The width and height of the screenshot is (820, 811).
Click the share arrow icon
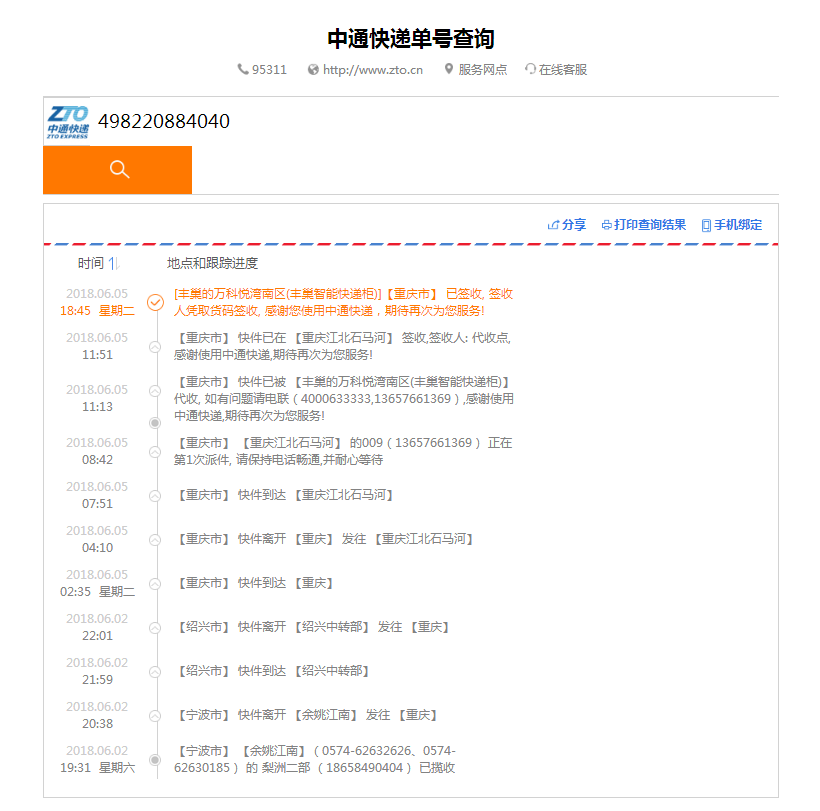(553, 225)
